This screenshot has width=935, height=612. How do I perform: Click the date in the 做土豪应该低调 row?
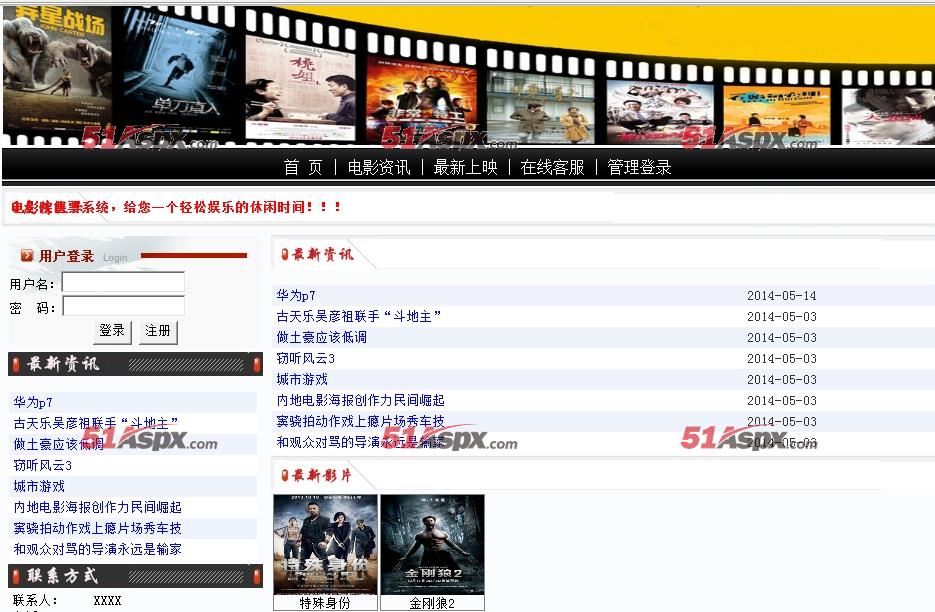coord(782,337)
